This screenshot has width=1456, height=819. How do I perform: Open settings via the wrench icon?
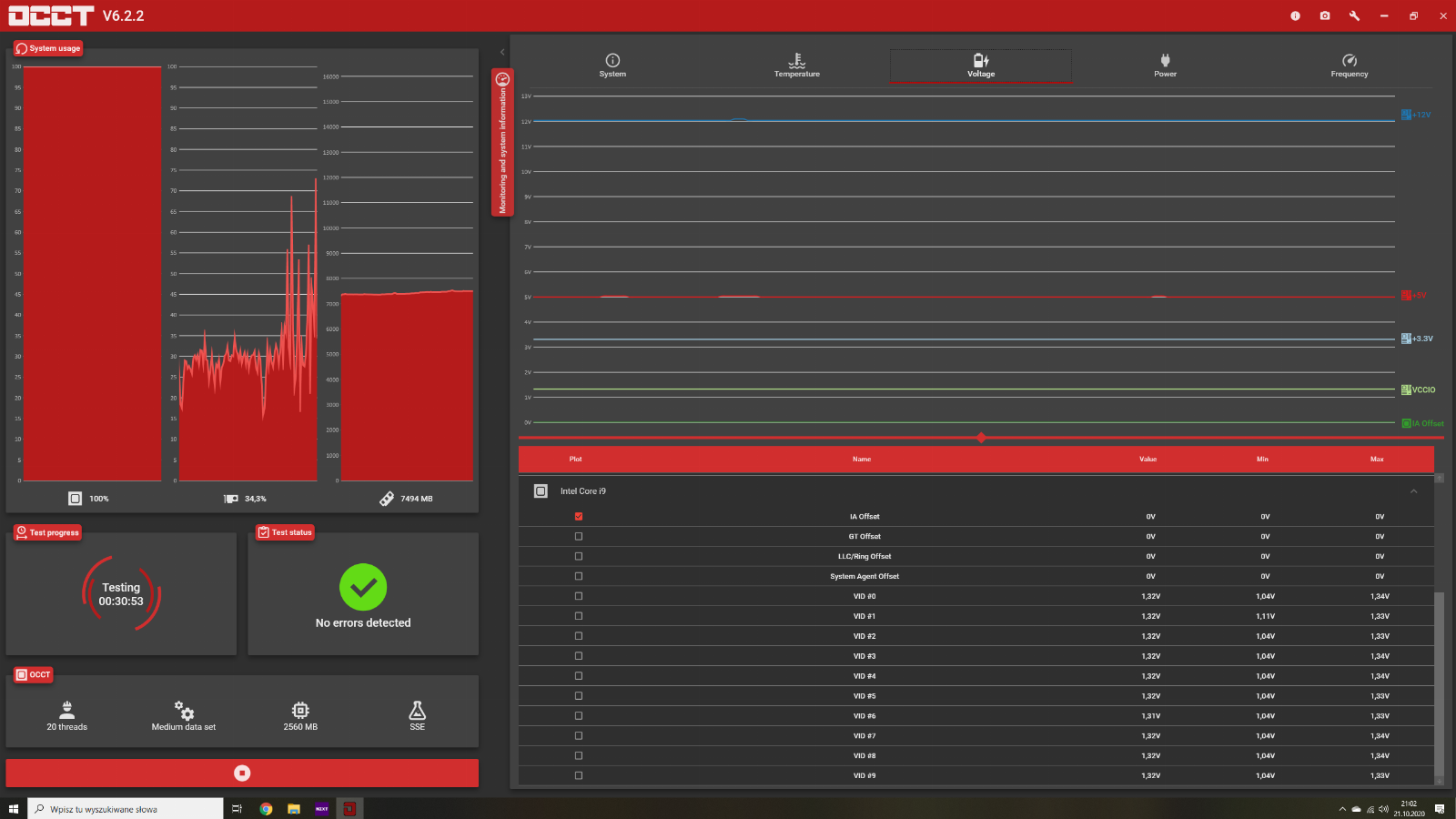coord(1354,15)
